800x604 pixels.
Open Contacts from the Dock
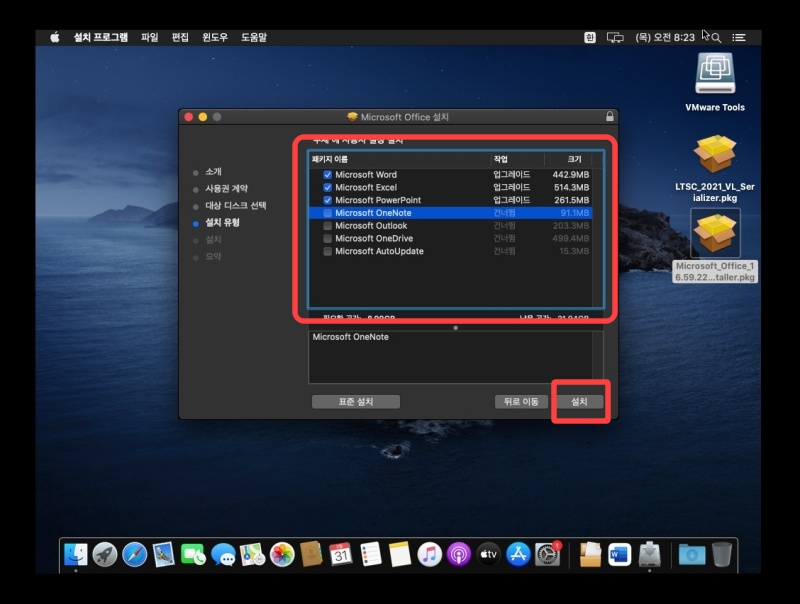[x=311, y=555]
